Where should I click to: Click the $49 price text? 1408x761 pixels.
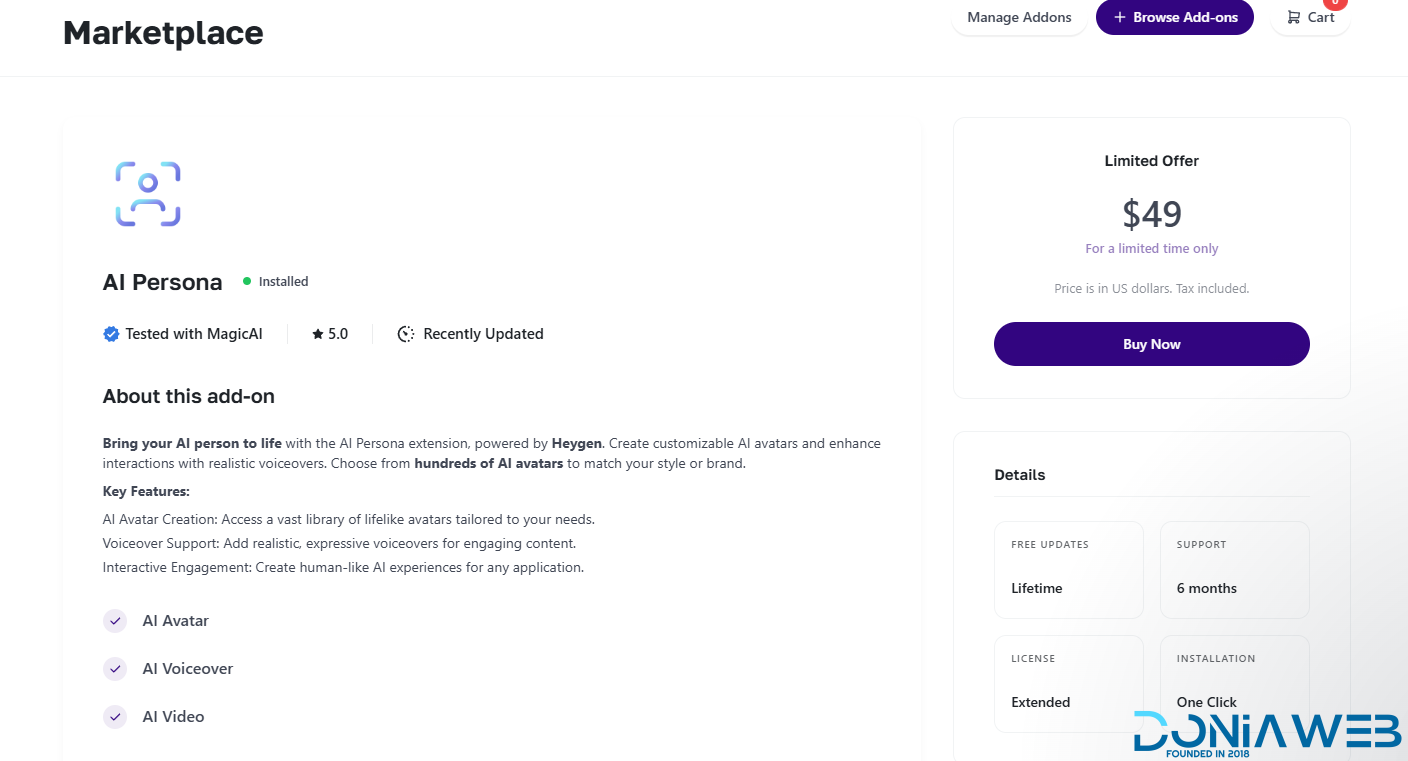point(1151,214)
